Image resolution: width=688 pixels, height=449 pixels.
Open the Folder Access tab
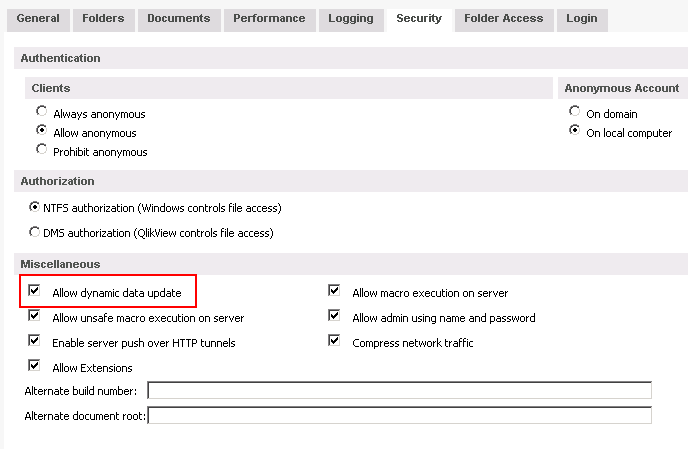point(504,19)
